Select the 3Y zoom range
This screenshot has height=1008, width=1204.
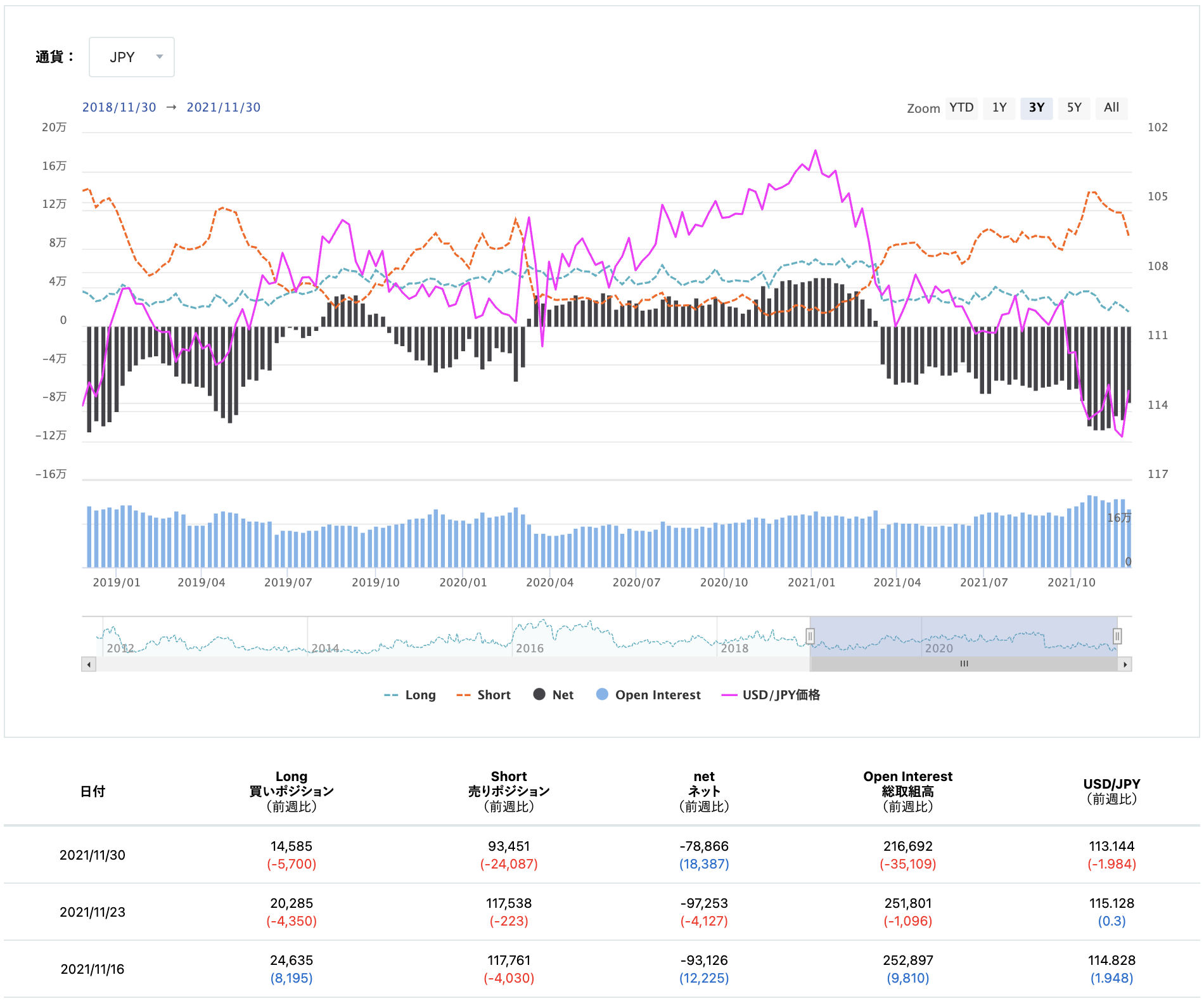tap(1037, 108)
